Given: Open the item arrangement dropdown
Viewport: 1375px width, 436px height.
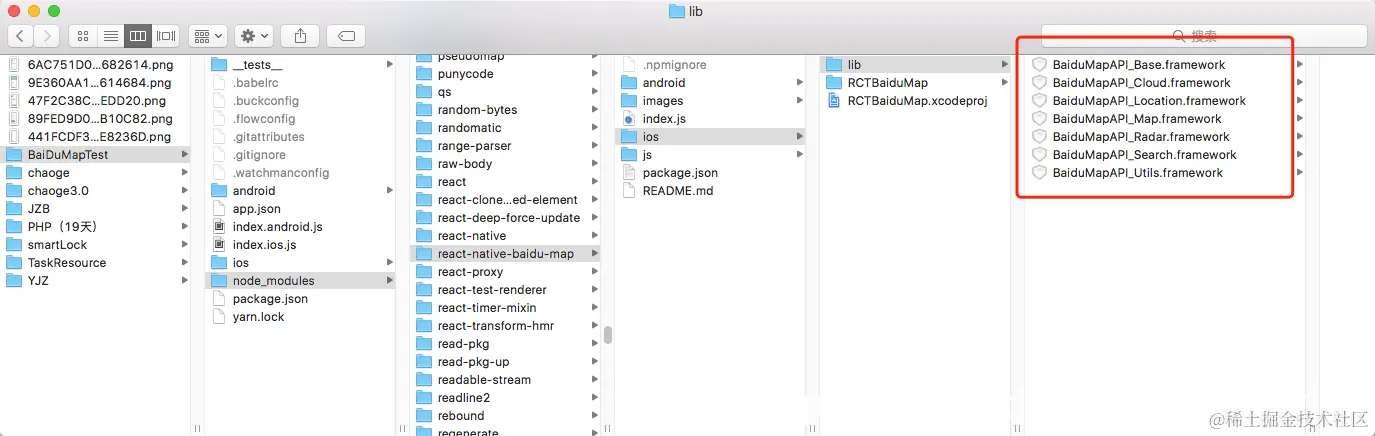Looking at the screenshot, I should pos(208,36).
